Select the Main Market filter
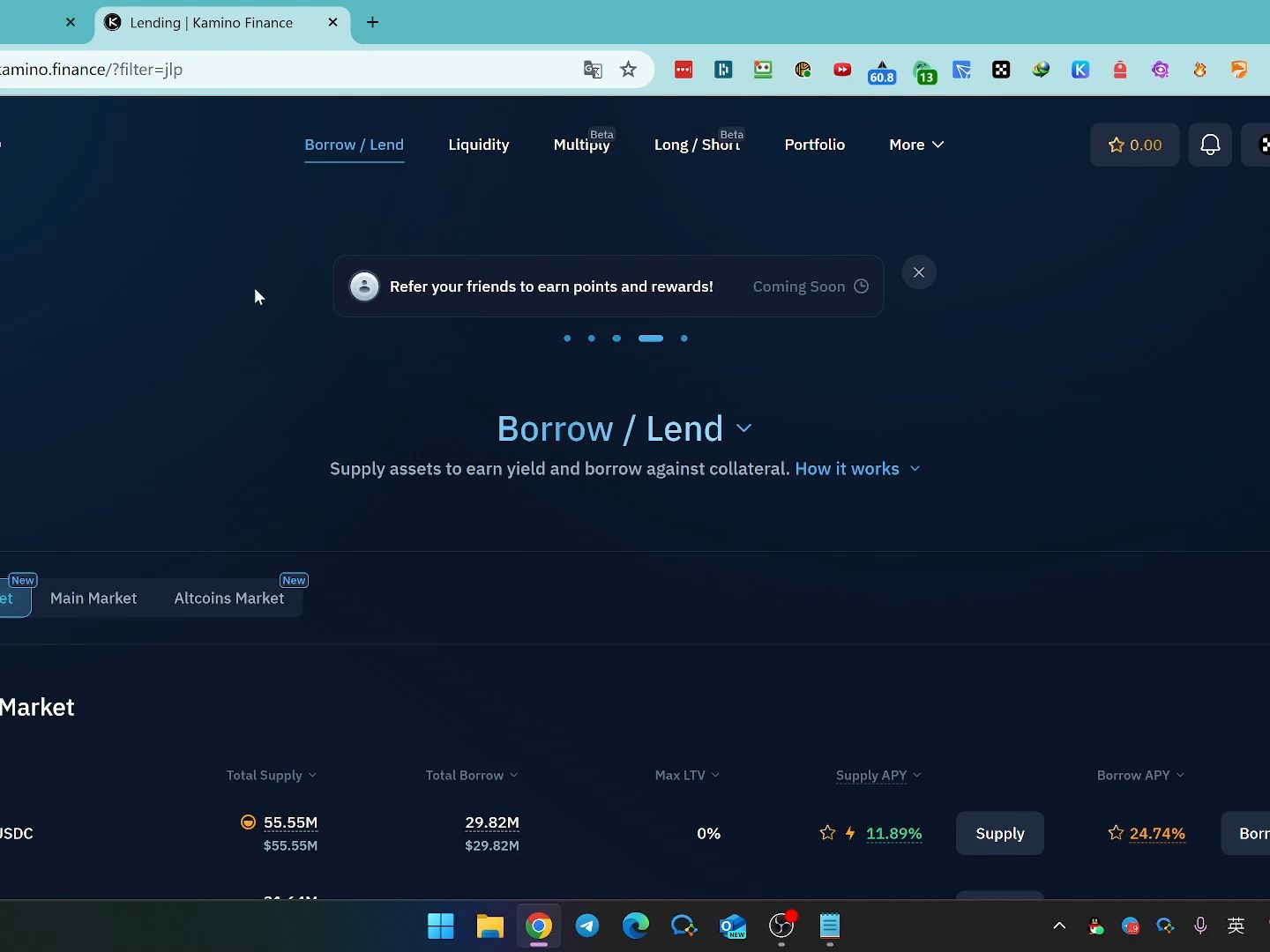The image size is (1270, 952). (x=93, y=599)
